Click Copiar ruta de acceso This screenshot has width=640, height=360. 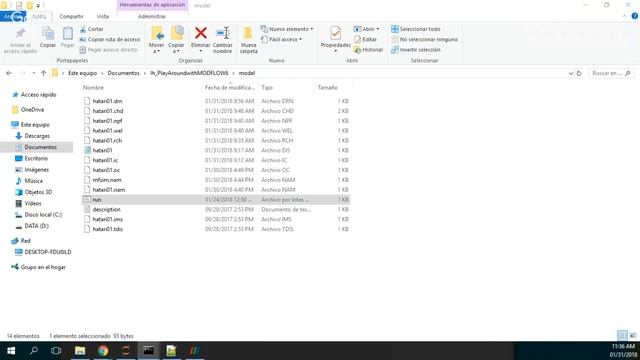click(x=110, y=39)
